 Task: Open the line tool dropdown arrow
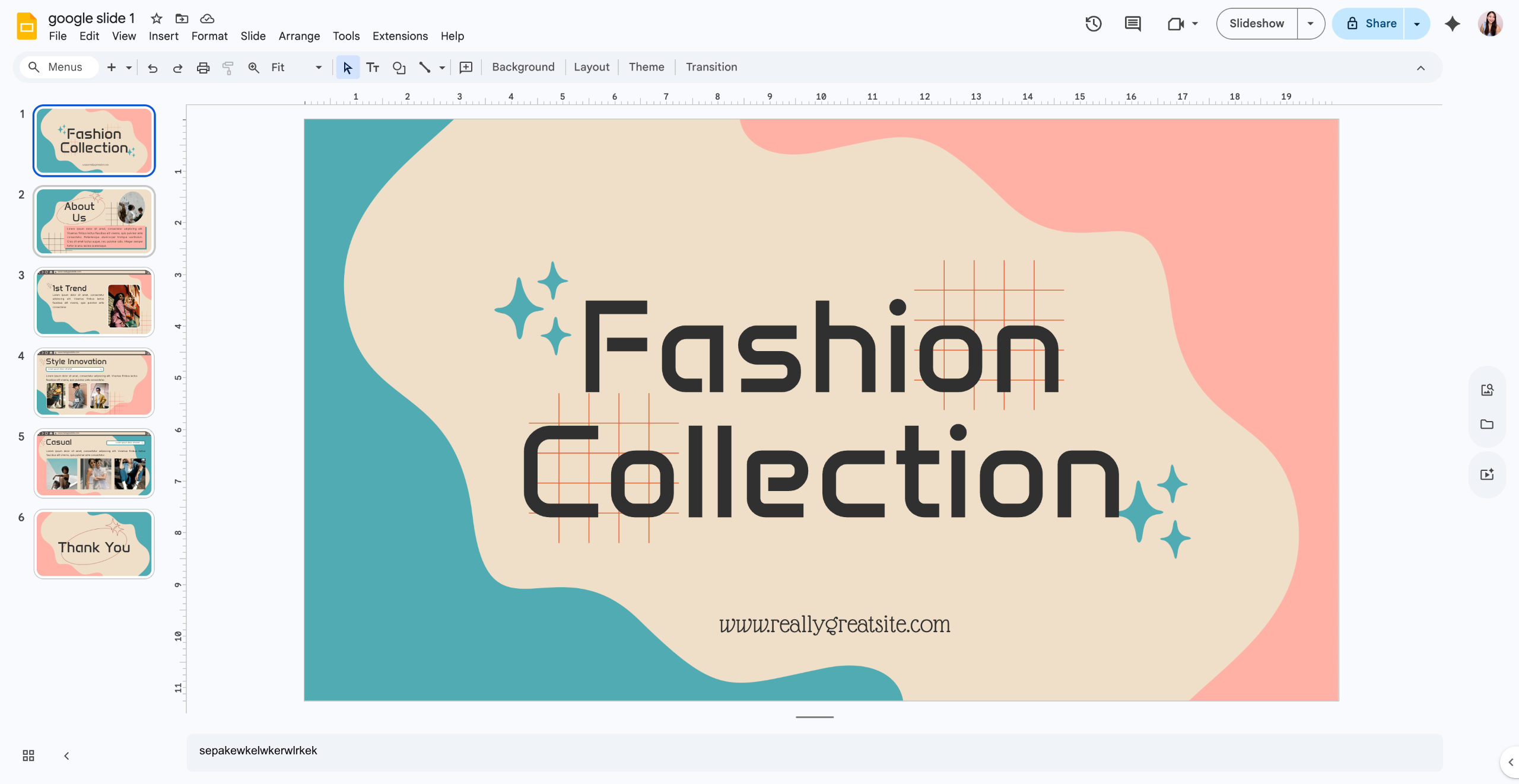point(442,68)
